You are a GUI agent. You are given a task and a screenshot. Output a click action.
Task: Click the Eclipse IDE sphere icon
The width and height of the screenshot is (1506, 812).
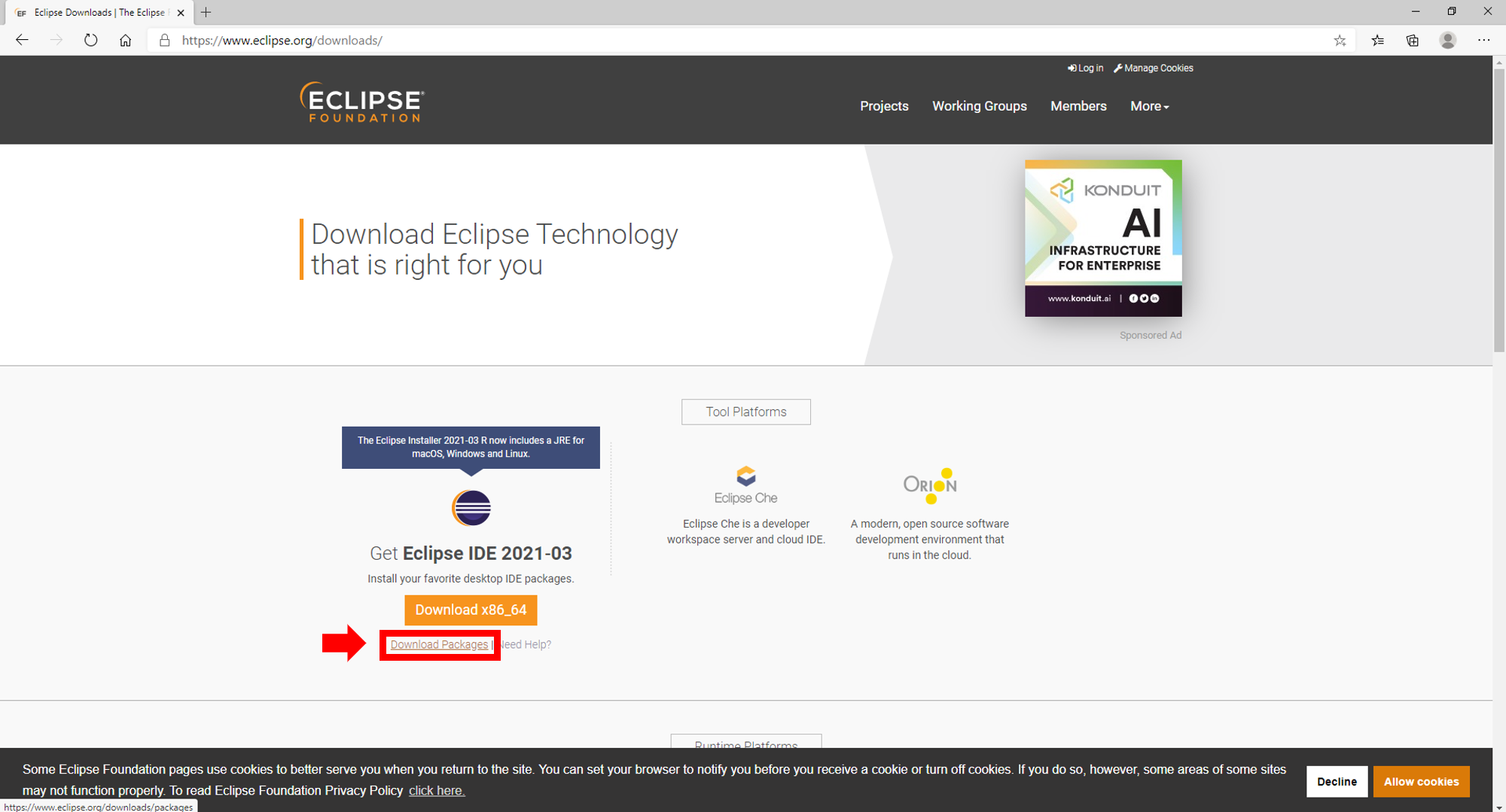471,508
